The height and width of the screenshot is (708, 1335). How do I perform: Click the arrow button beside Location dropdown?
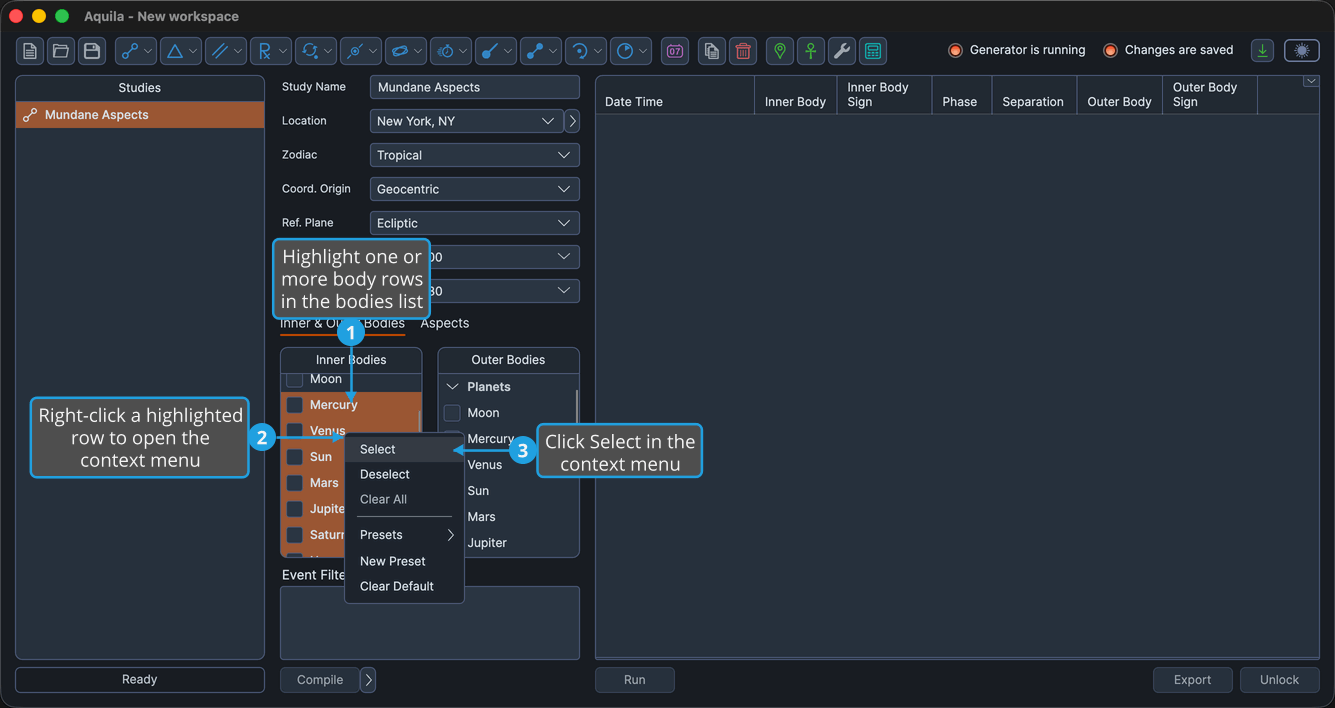click(x=572, y=121)
